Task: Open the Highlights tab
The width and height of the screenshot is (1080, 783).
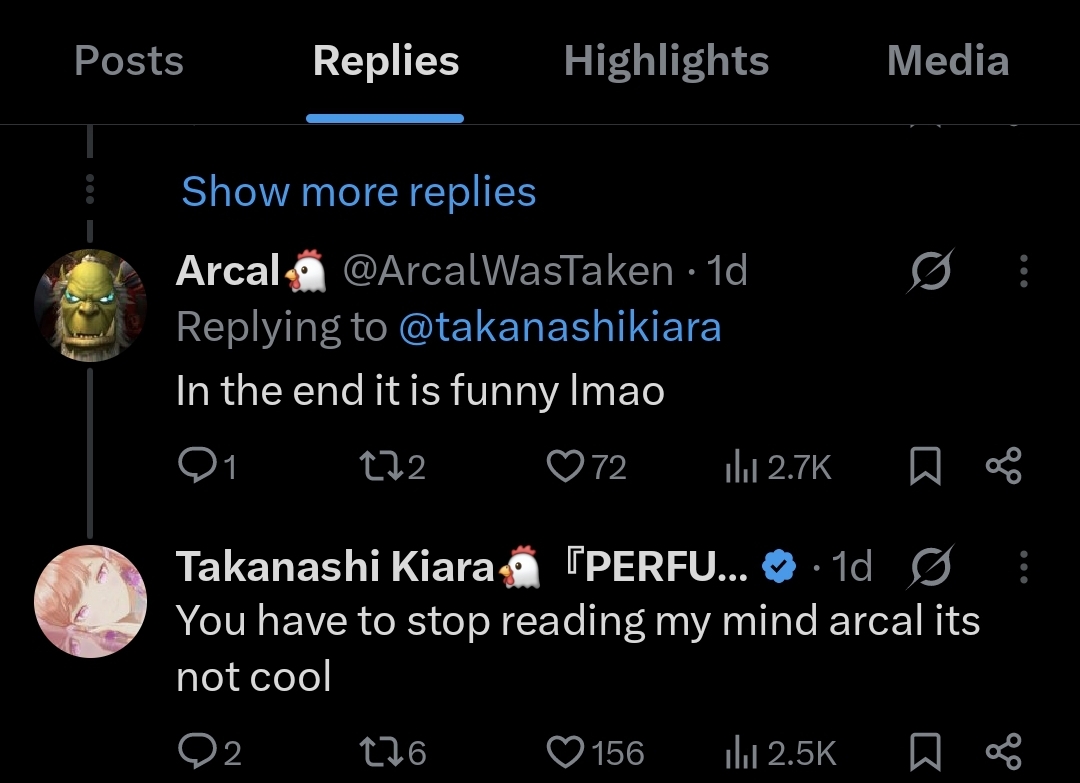Action: [666, 61]
